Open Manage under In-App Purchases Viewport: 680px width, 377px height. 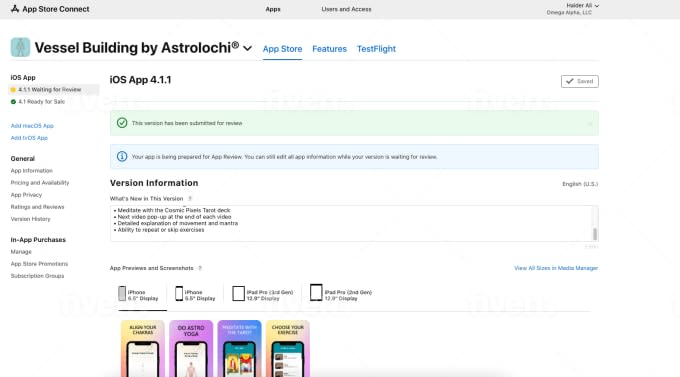(21, 252)
